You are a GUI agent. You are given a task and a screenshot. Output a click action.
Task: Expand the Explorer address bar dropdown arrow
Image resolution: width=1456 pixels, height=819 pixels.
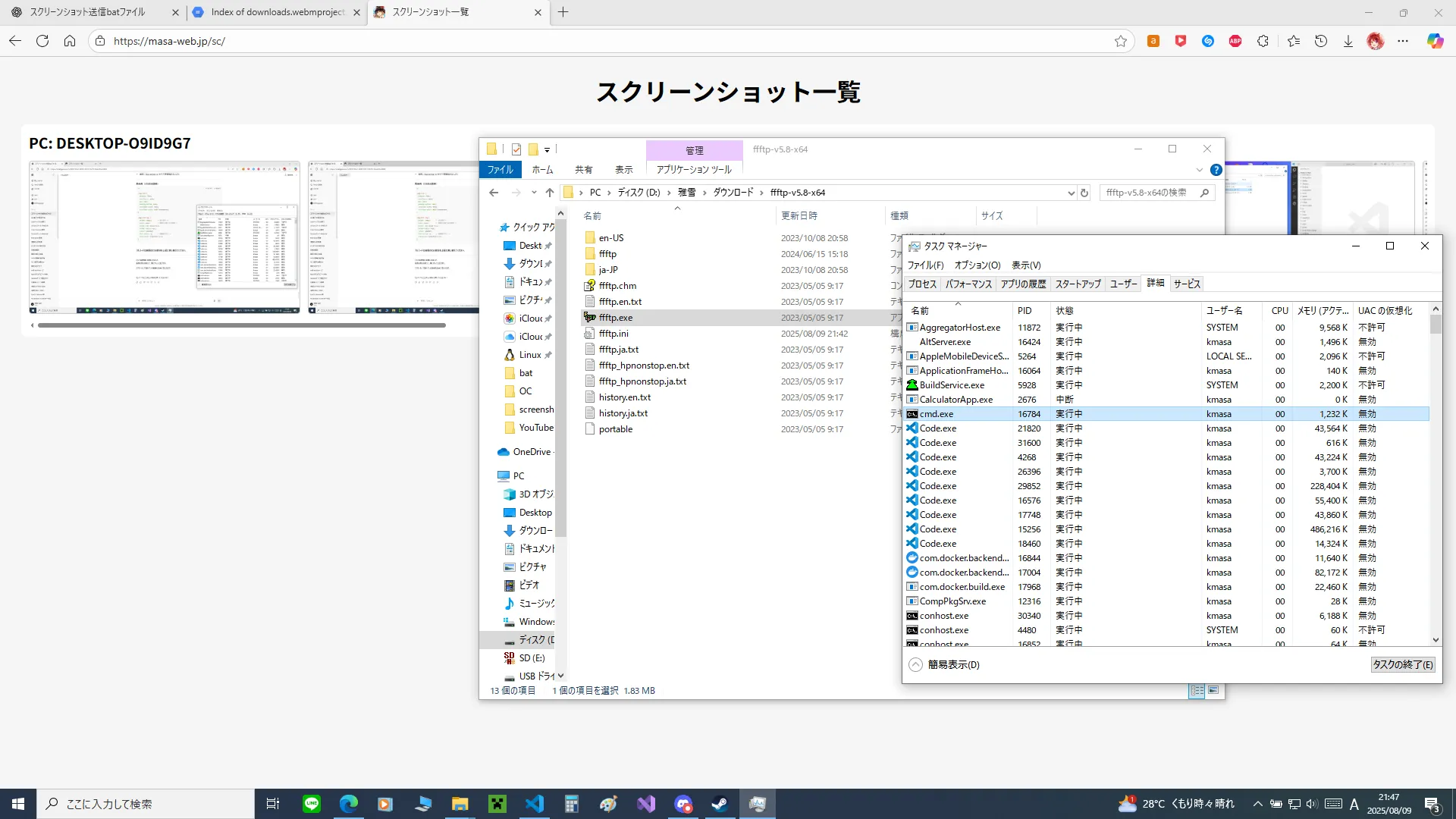[1071, 193]
